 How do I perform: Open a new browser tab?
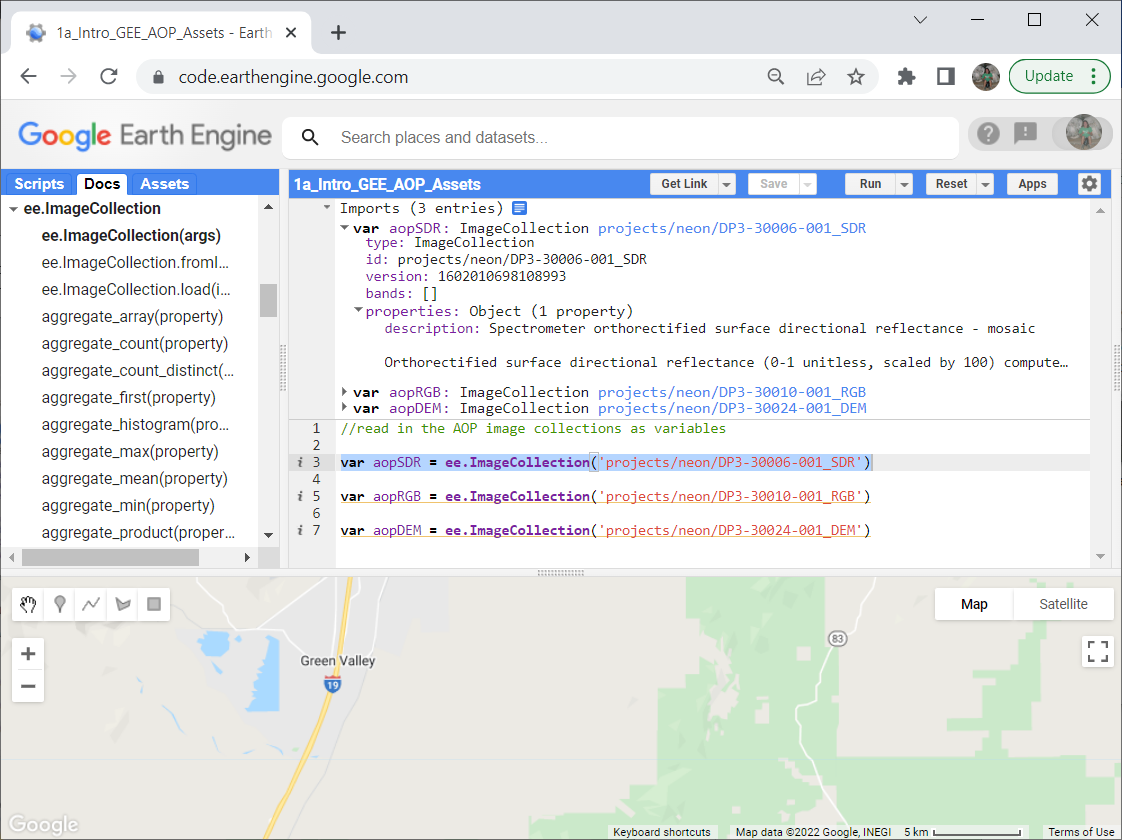pyautogui.click(x=338, y=33)
